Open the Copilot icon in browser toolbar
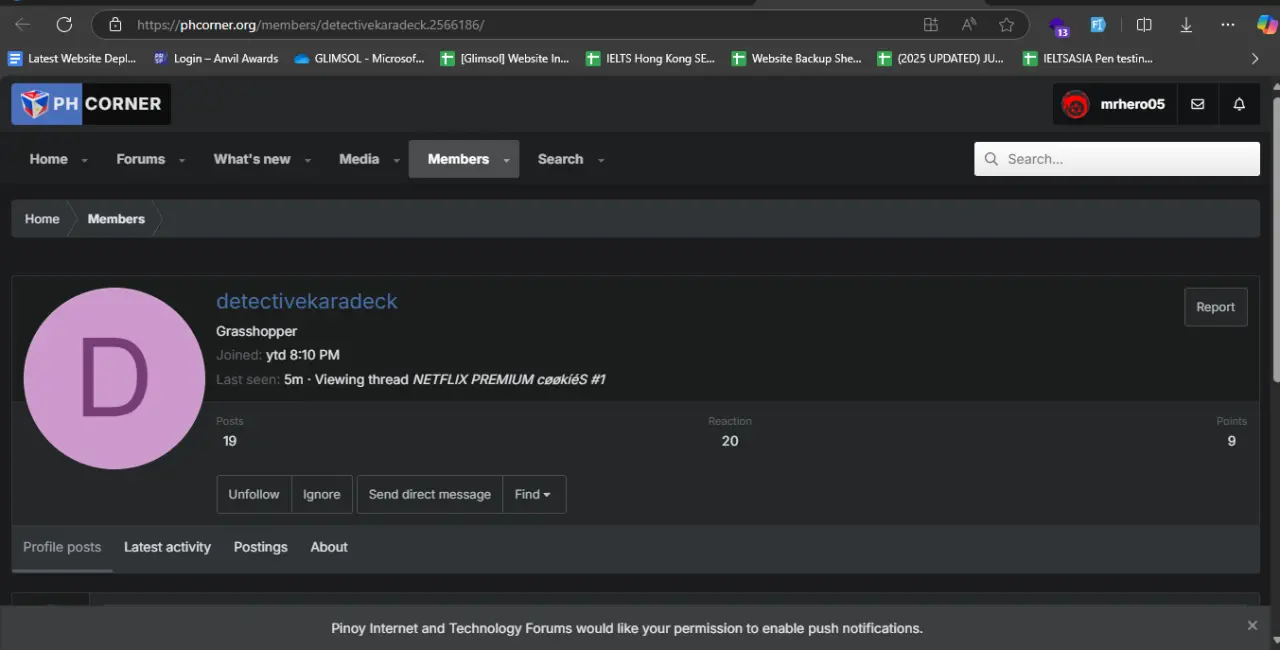 tap(1267, 25)
